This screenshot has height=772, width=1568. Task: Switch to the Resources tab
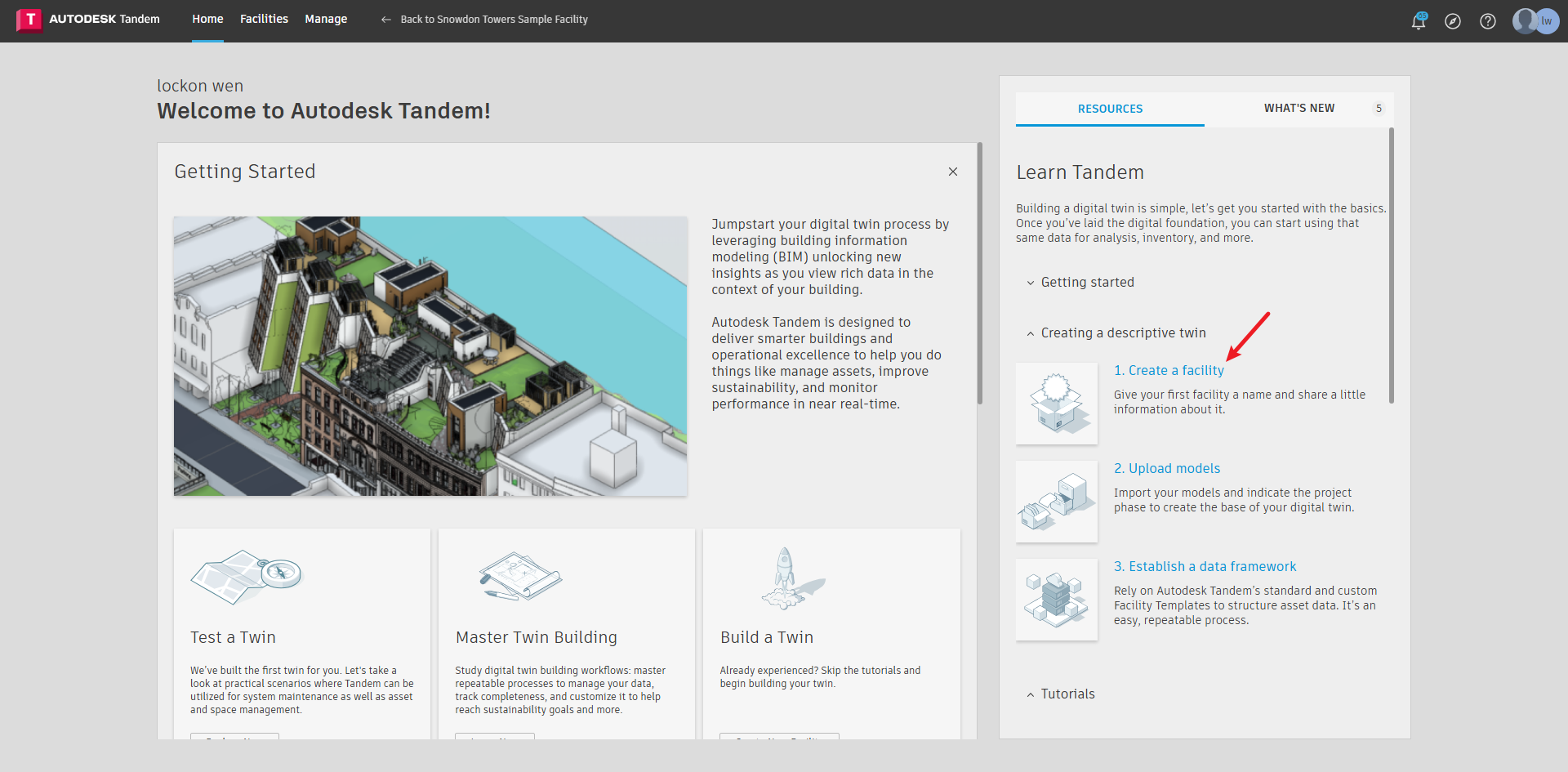(x=1110, y=109)
